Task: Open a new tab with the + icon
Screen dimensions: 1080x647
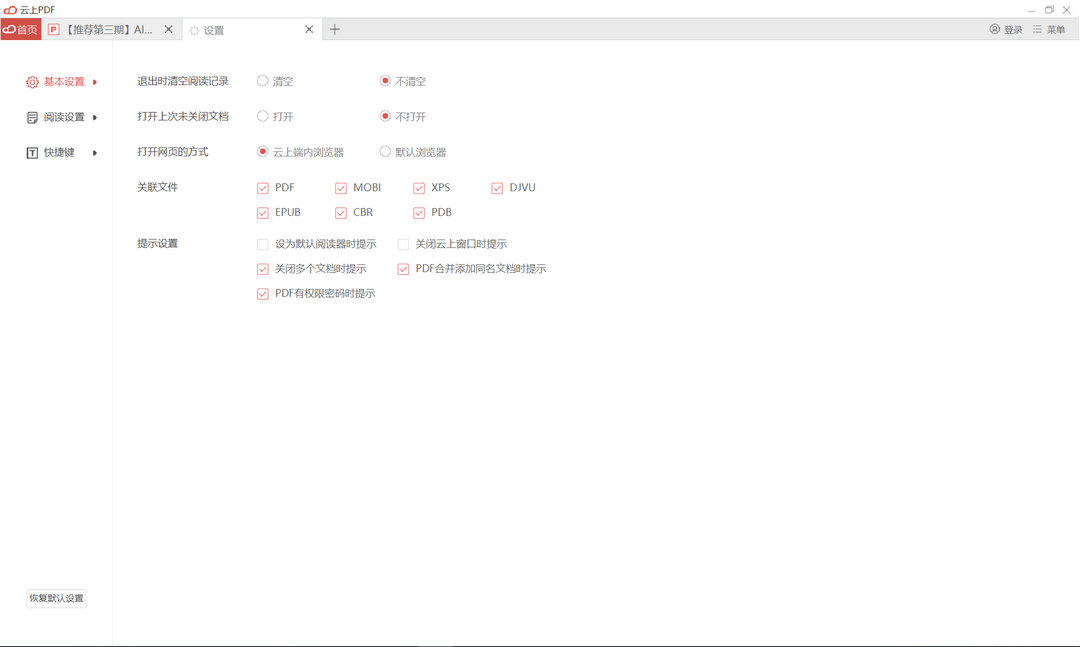Action: pos(335,29)
